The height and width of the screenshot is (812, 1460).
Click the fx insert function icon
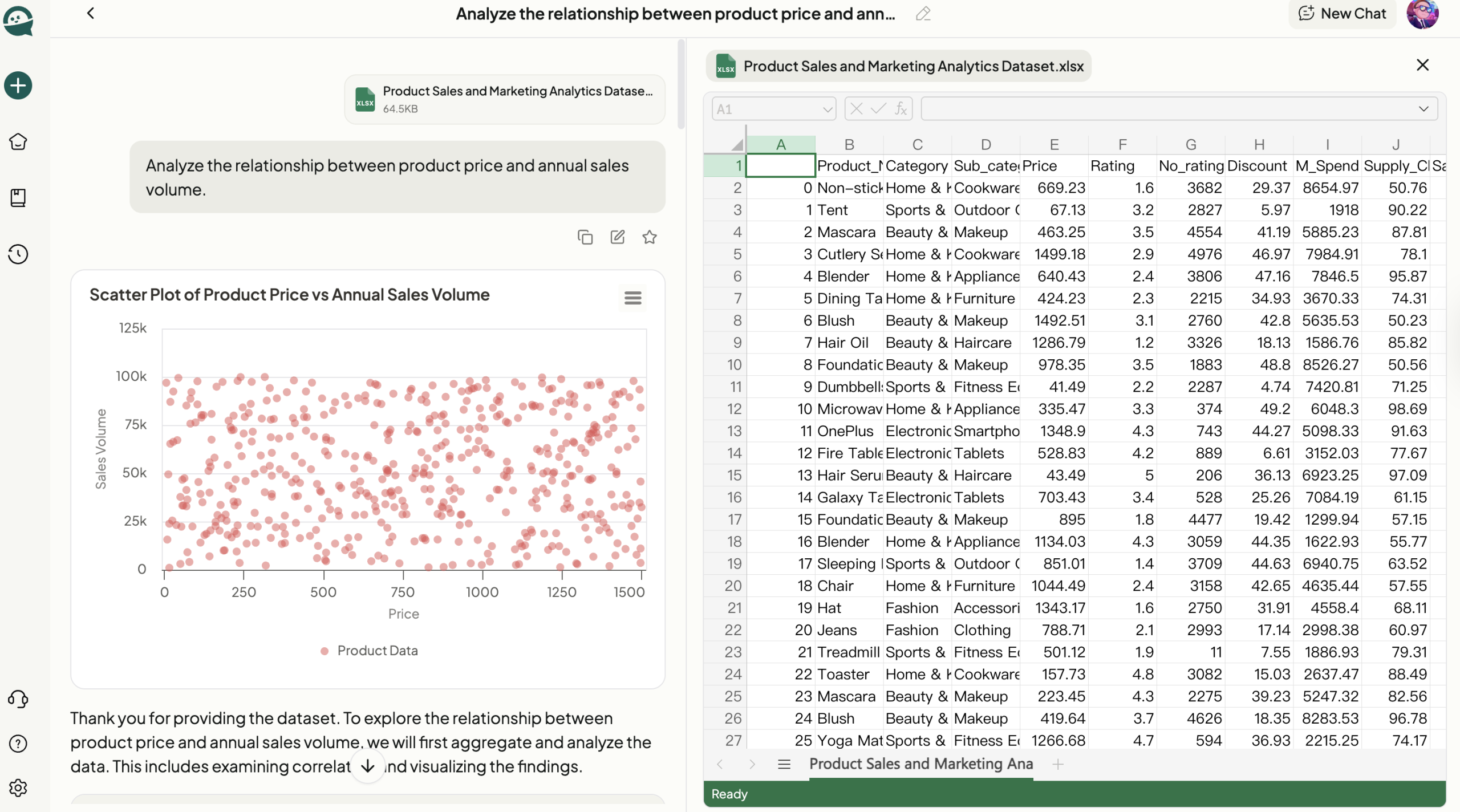pyautogui.click(x=901, y=109)
